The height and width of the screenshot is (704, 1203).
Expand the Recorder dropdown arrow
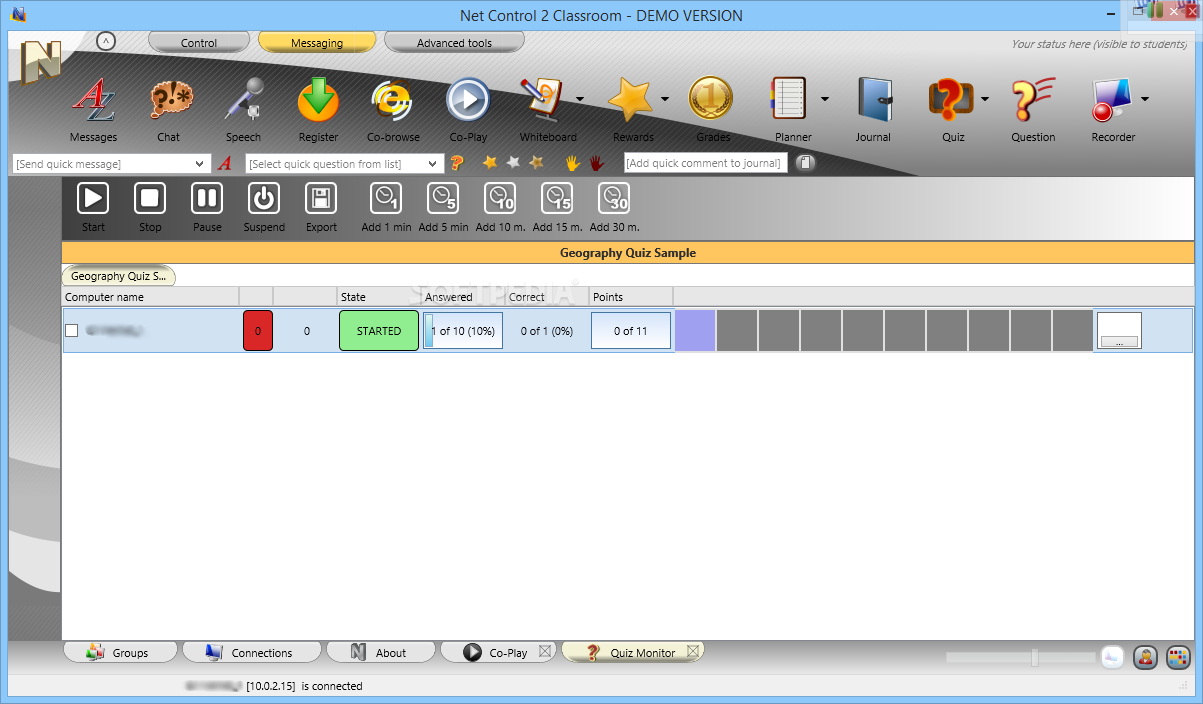pos(1145,99)
